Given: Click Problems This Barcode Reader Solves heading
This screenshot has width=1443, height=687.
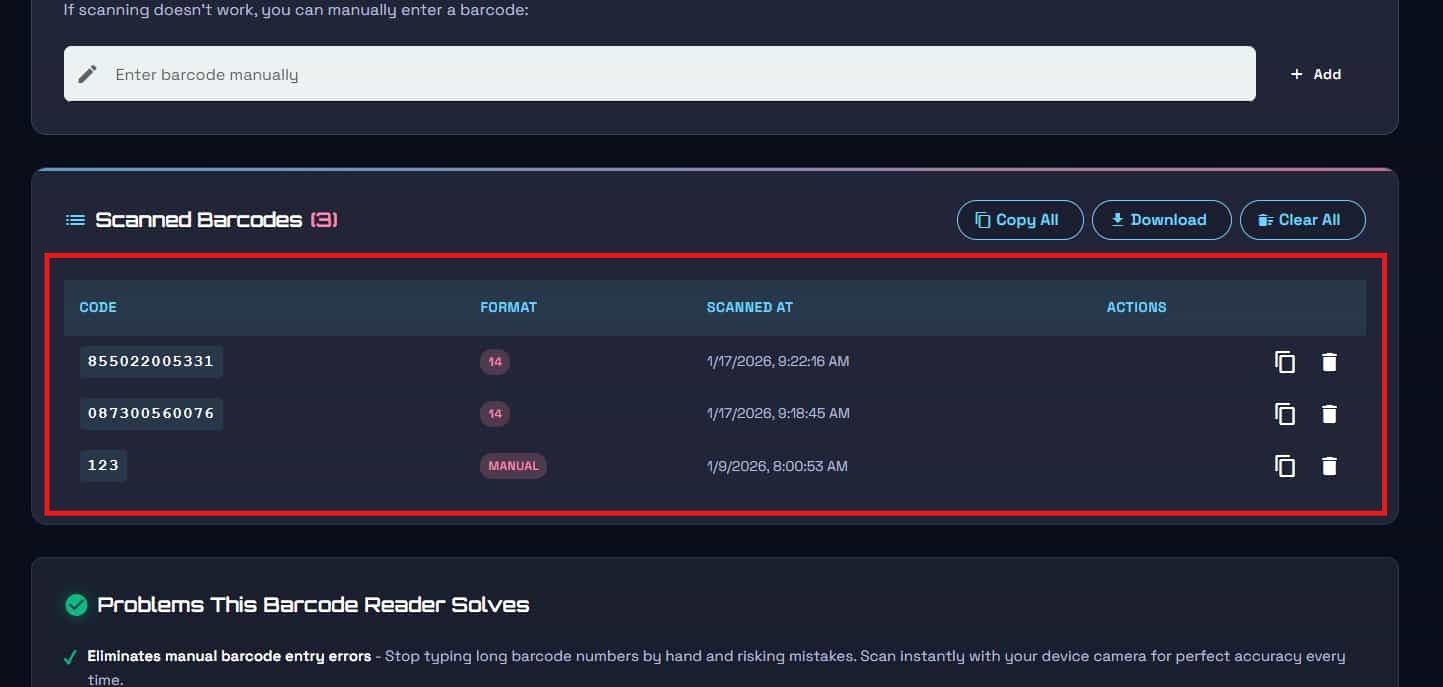Looking at the screenshot, I should point(313,605).
